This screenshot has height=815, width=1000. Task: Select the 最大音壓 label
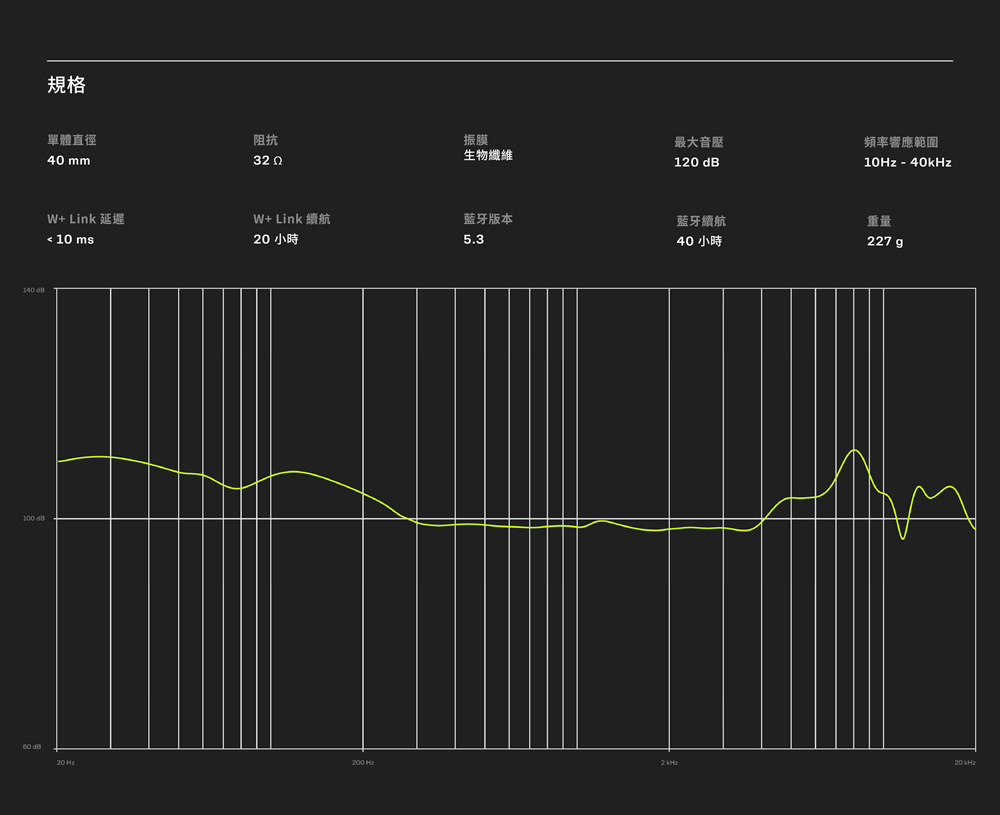tap(698, 143)
